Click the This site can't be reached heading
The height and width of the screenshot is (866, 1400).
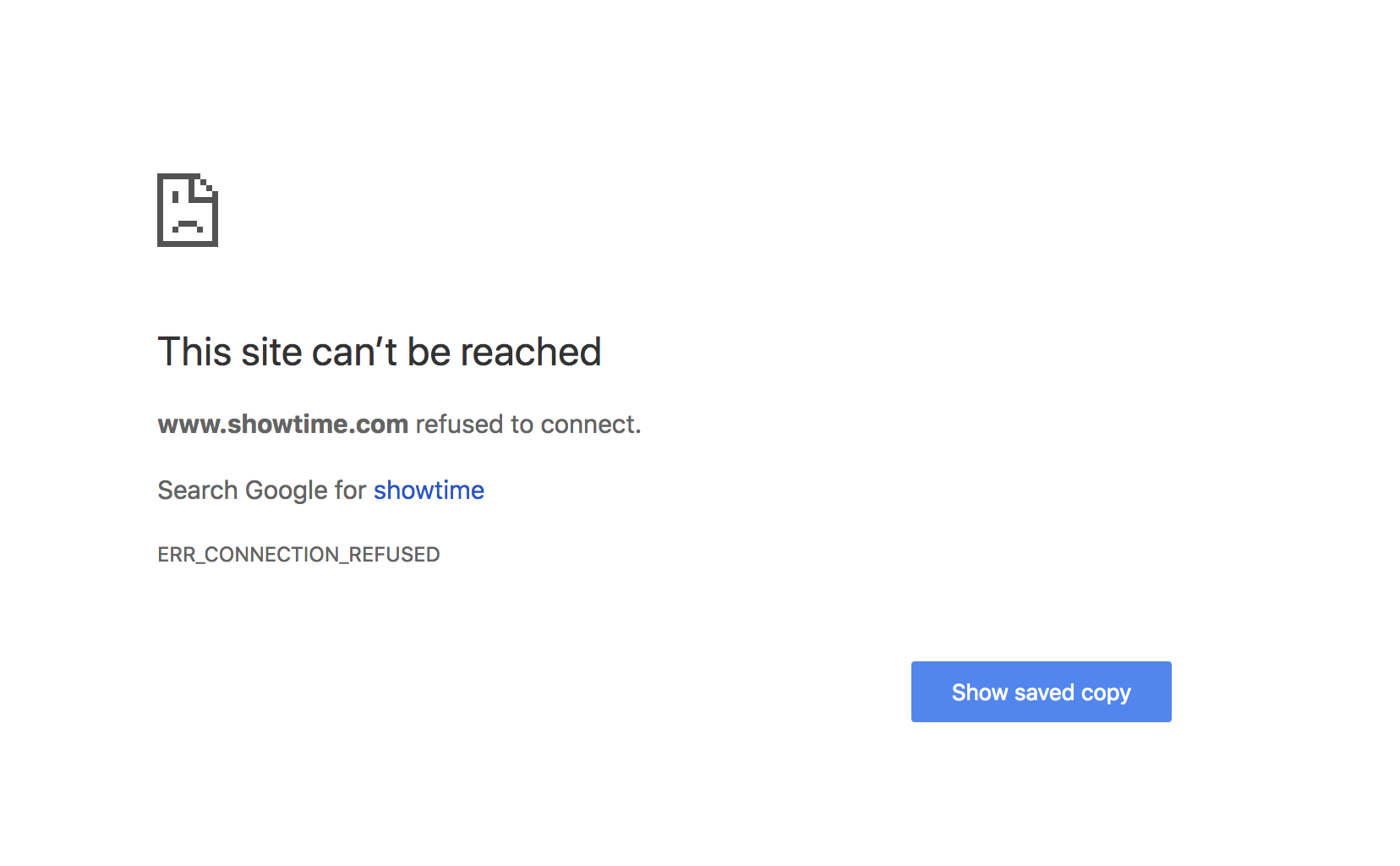[380, 352]
